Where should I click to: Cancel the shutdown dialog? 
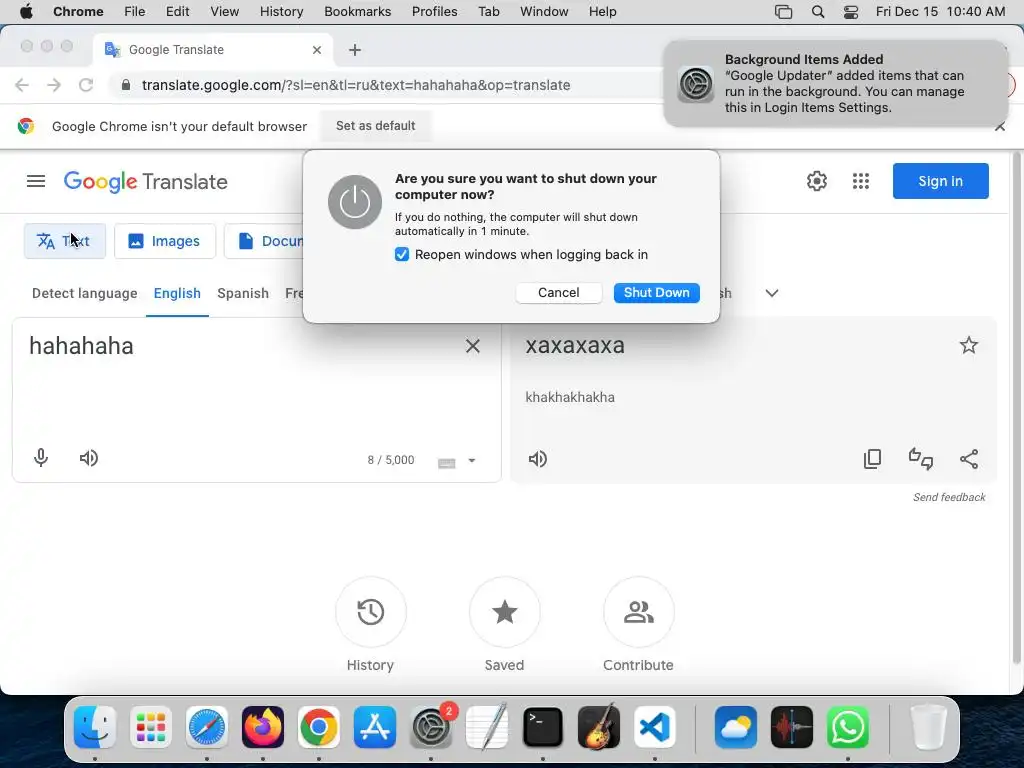pos(558,293)
